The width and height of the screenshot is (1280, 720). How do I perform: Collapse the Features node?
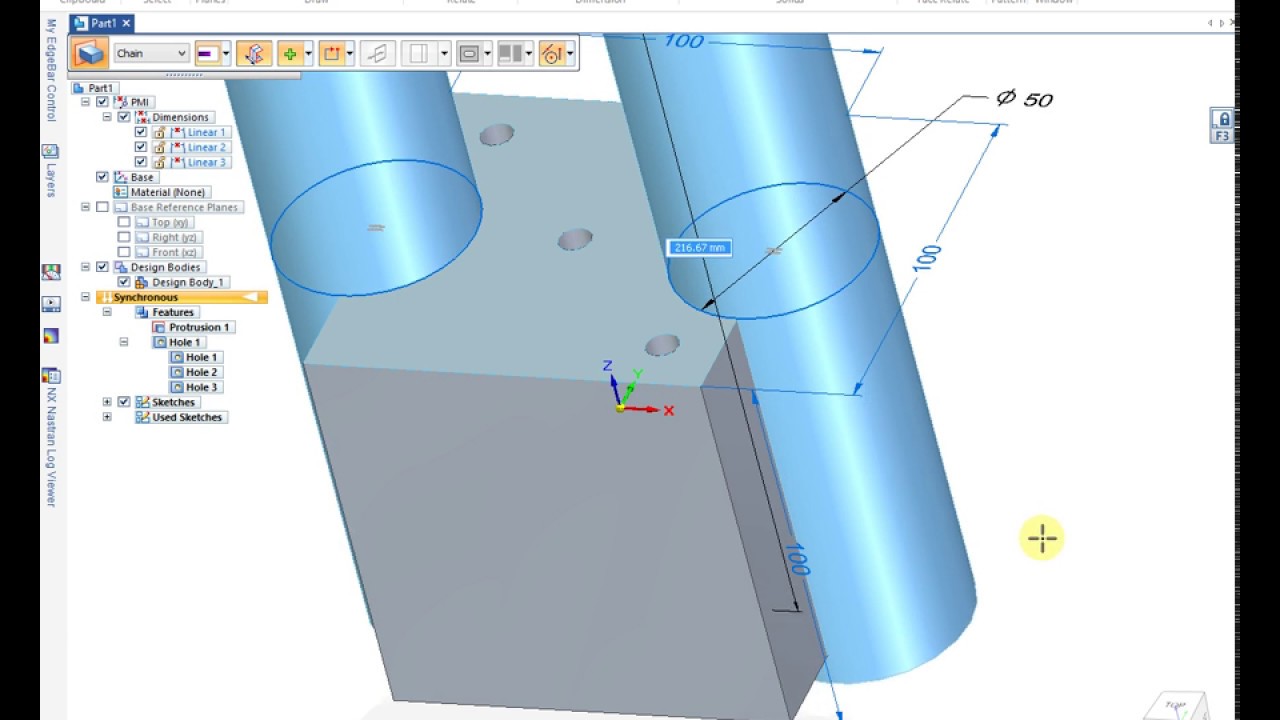(x=107, y=312)
